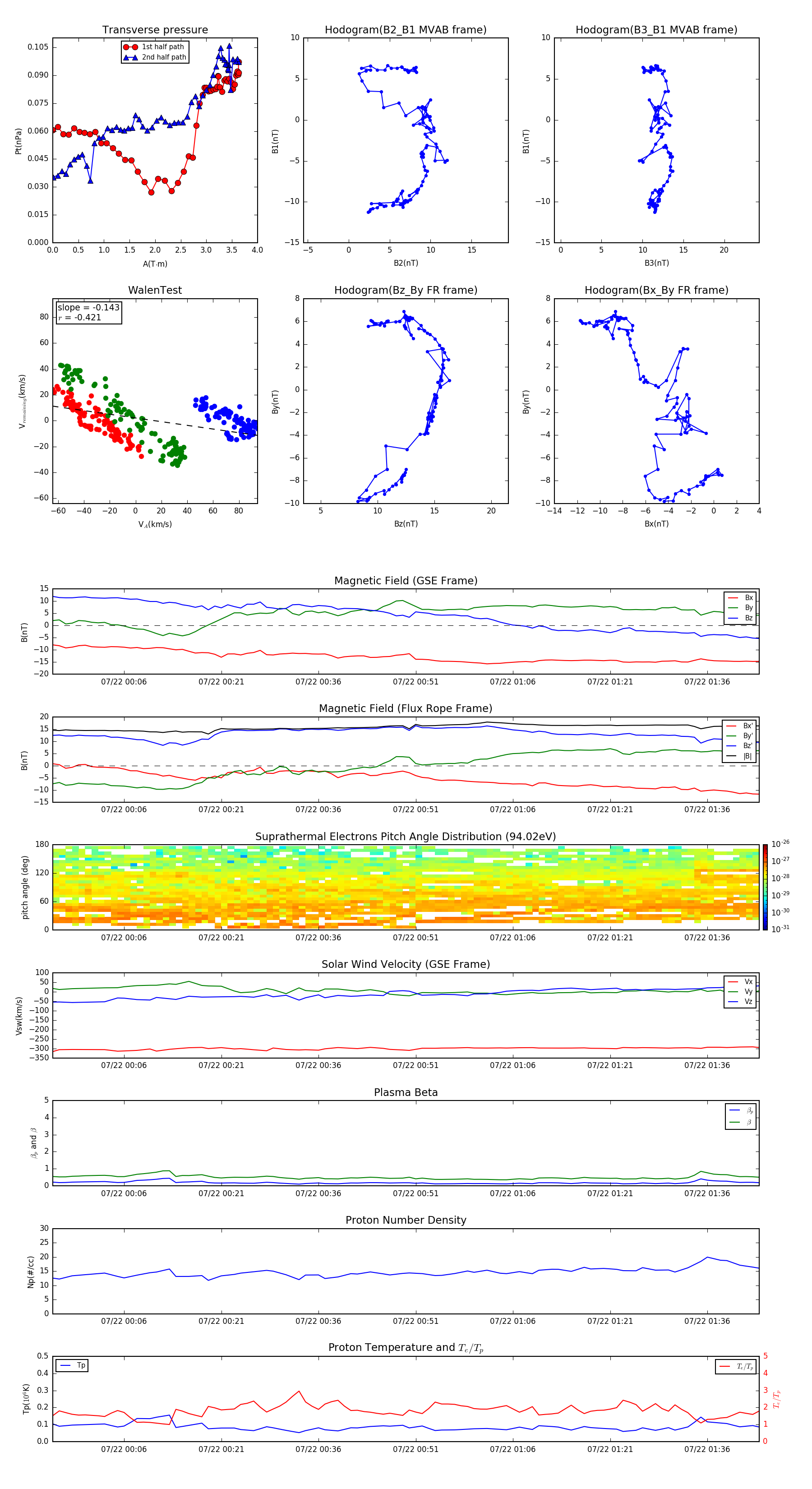
Task: Click the A(T·m) x-axis label
Action: pos(155,264)
